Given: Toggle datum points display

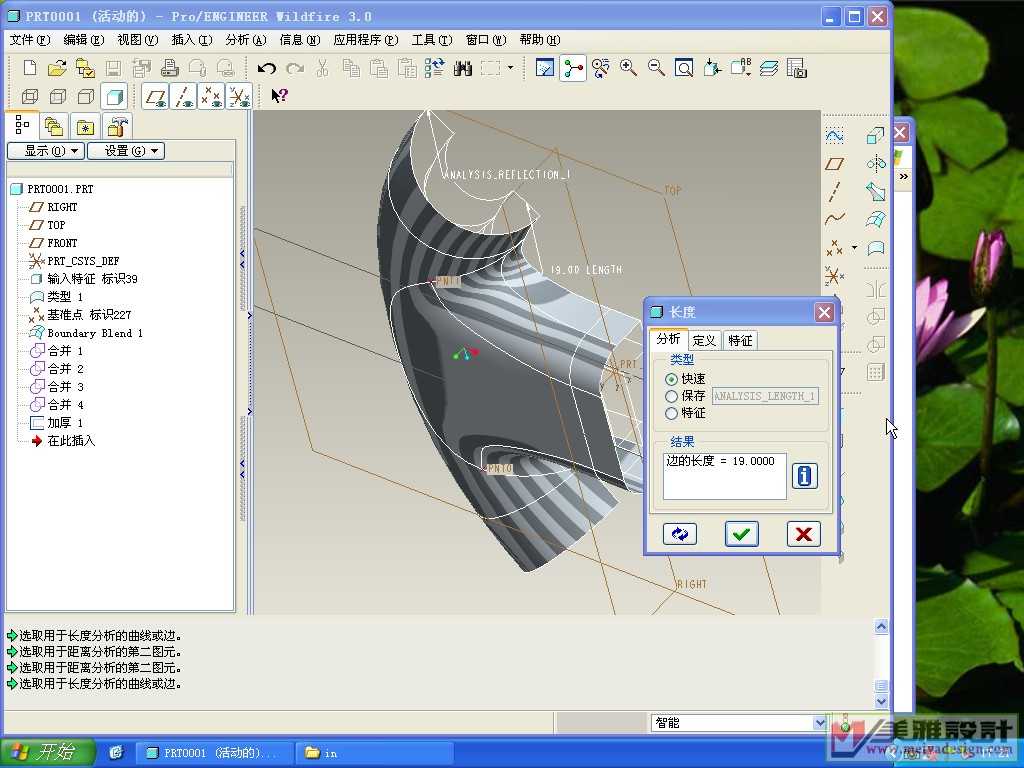Looking at the screenshot, I should [x=212, y=97].
